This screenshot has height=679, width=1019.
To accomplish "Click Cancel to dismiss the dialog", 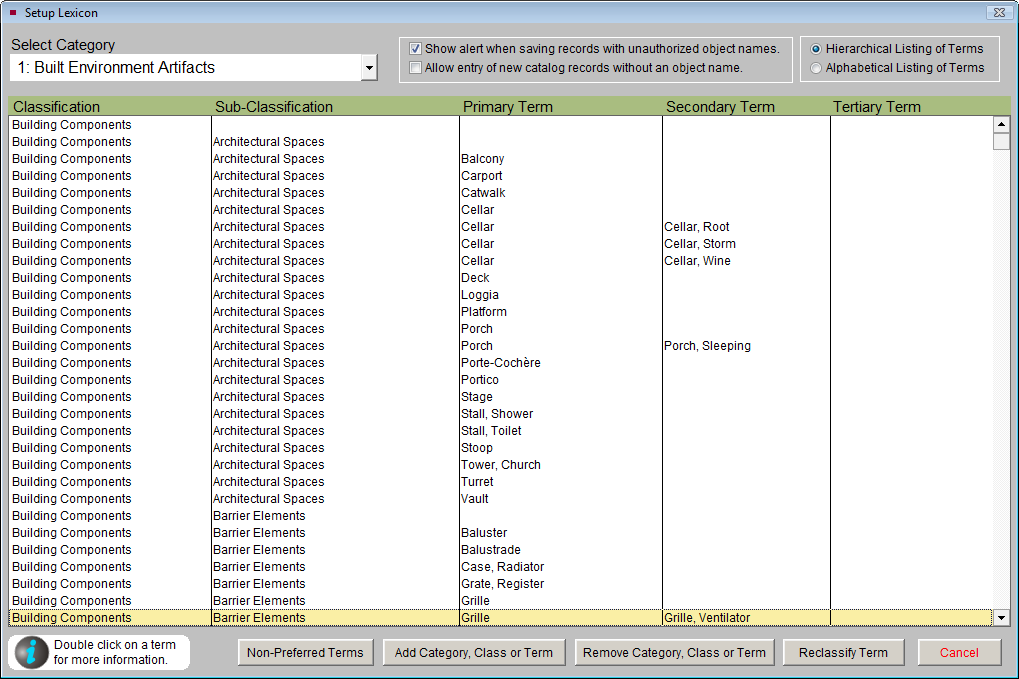I will (x=959, y=652).
